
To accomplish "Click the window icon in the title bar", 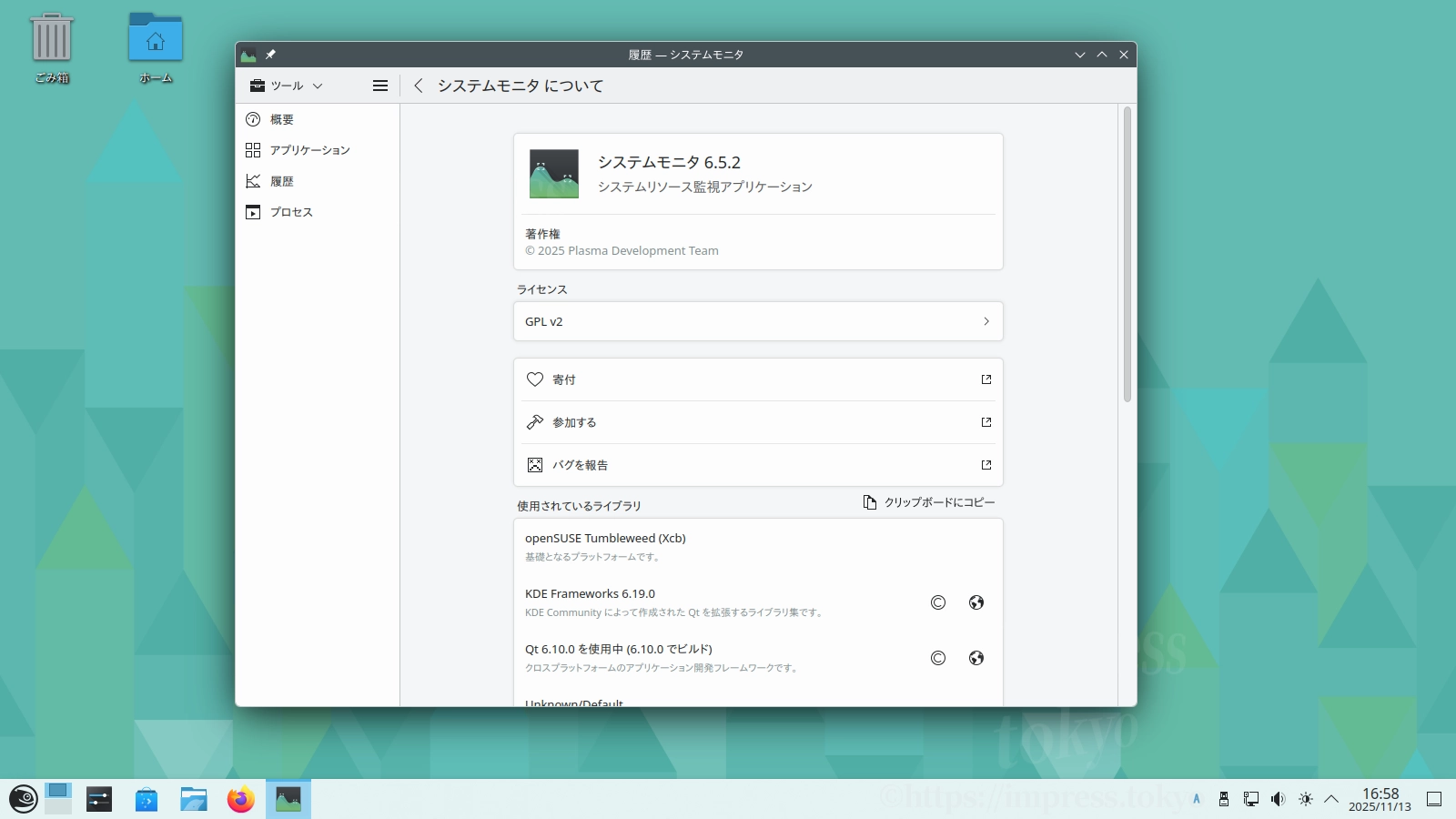I will pos(248,55).
